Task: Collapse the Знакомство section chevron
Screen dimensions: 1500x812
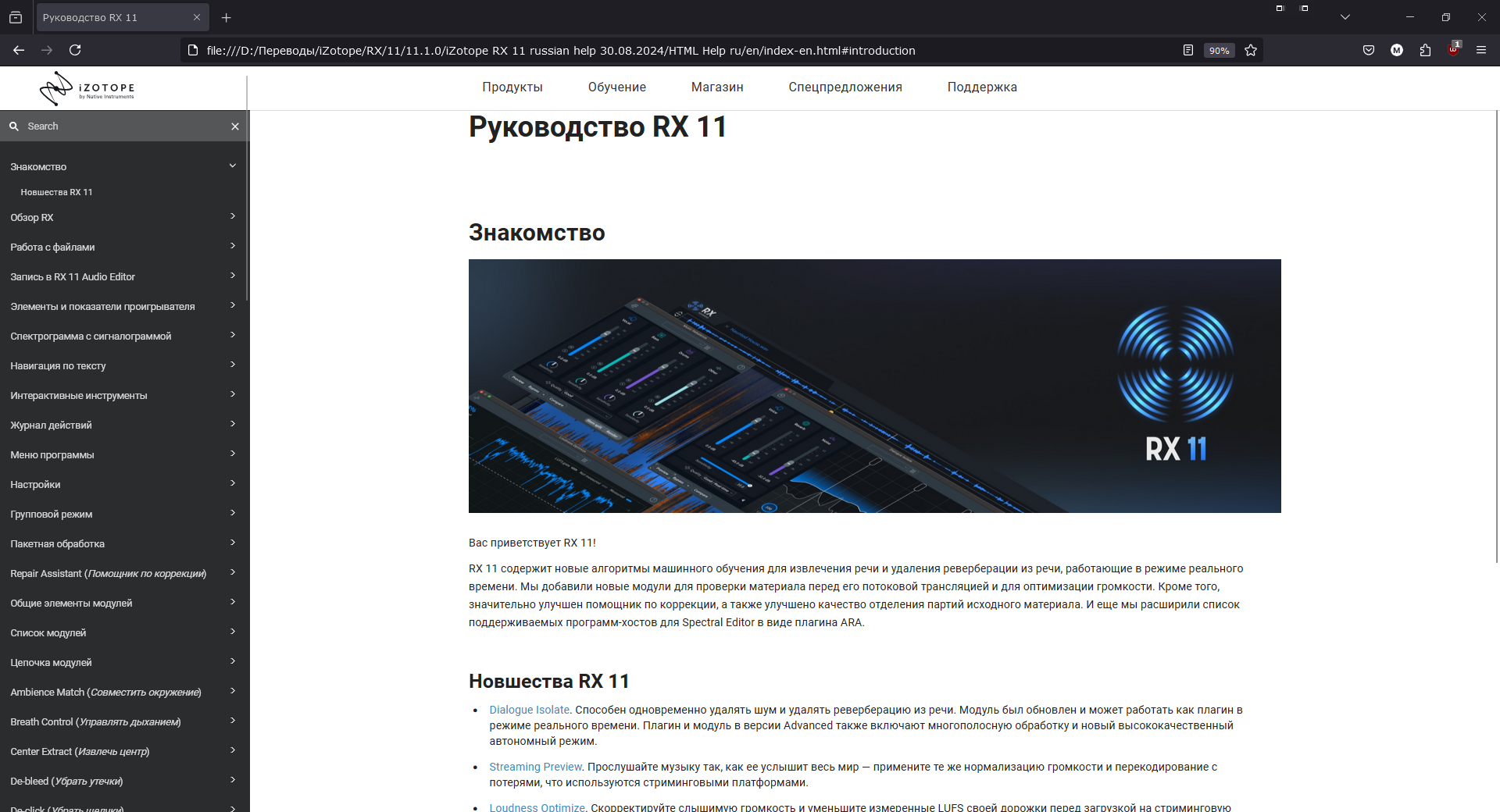Action: (x=233, y=166)
